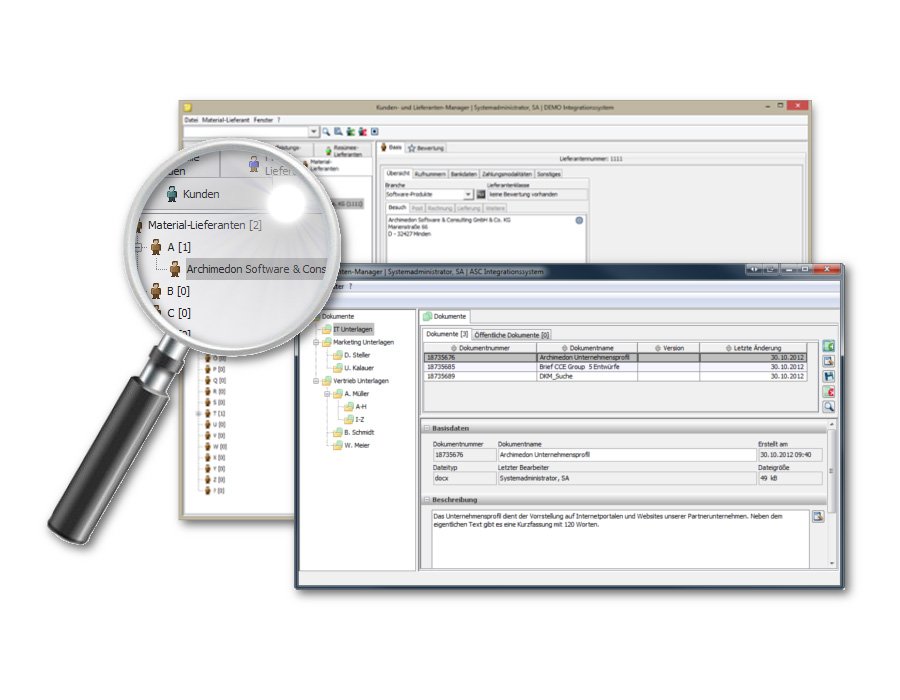Open the Datei menu

tap(191, 120)
